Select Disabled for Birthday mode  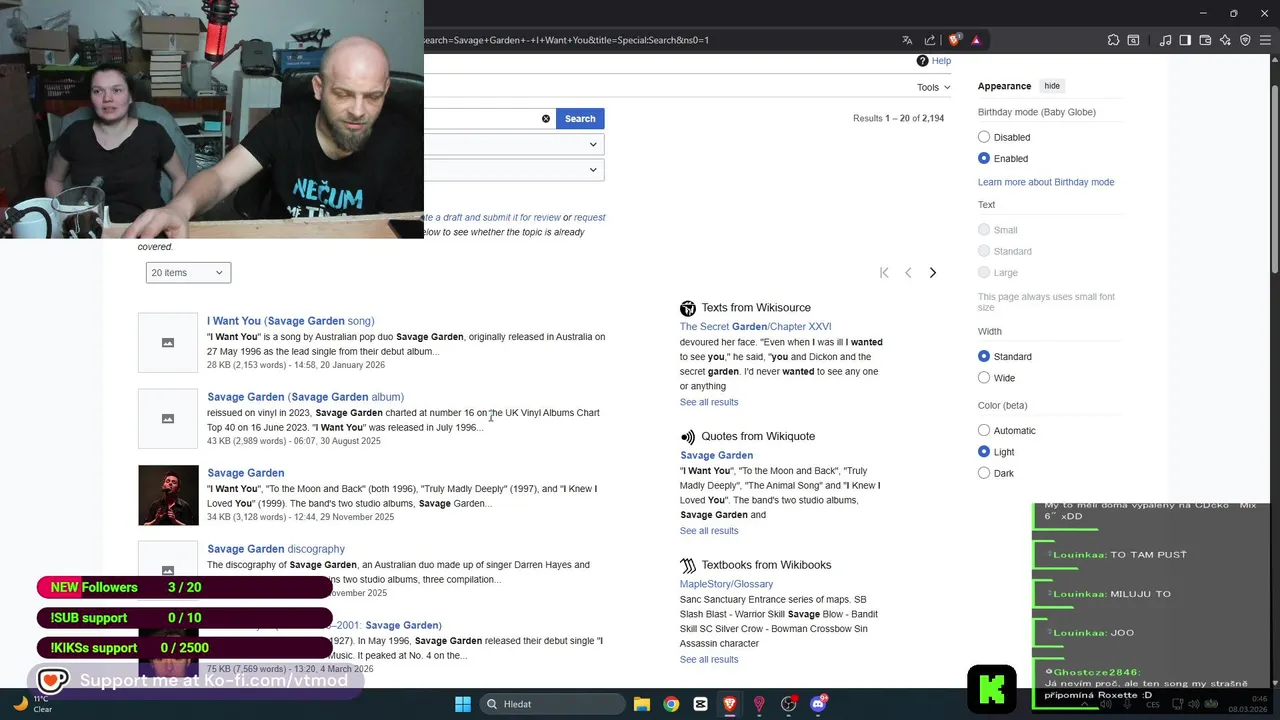point(984,137)
